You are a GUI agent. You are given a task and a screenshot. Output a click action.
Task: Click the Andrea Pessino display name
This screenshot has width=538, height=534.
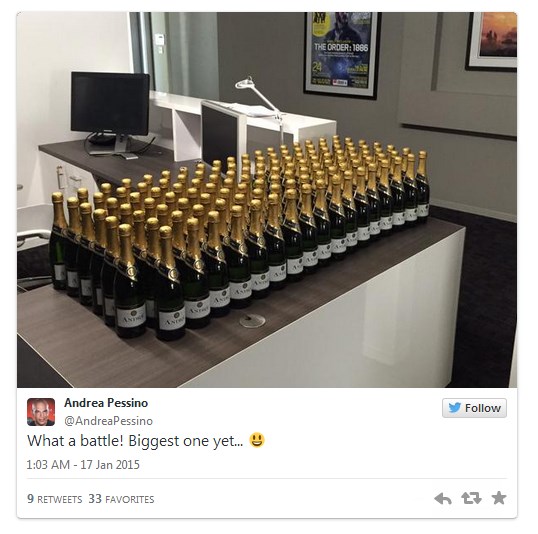pyautogui.click(x=106, y=403)
